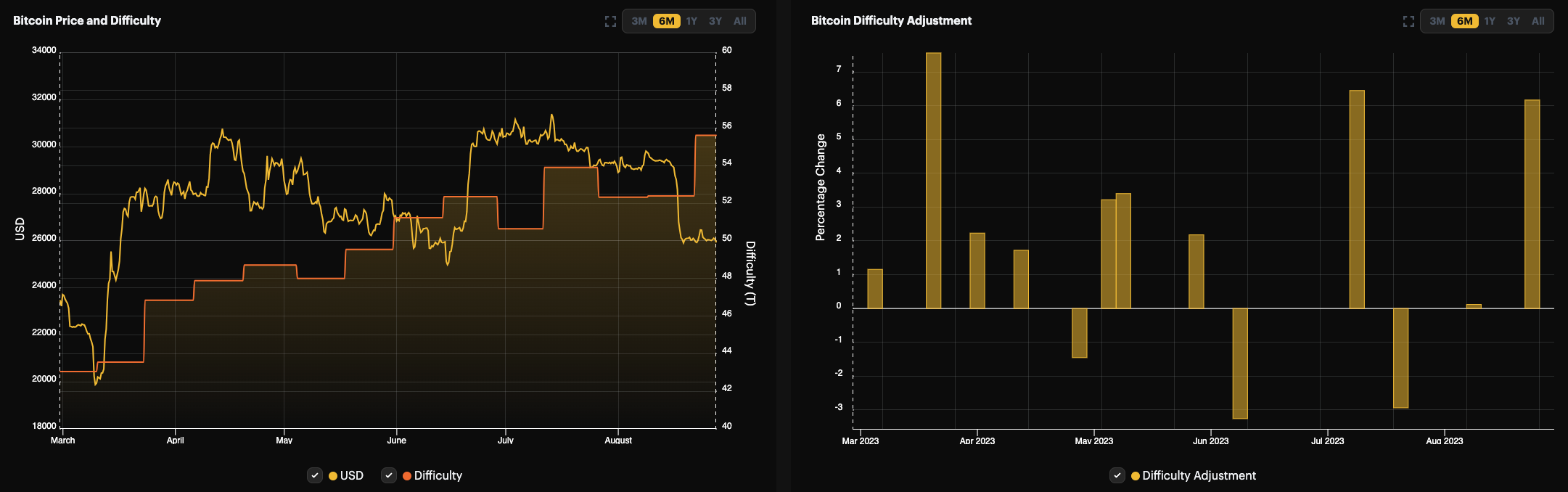Expand Bitcoin Price and Difficulty chart fullscreen
The width and height of the screenshot is (1568, 492).
610,22
